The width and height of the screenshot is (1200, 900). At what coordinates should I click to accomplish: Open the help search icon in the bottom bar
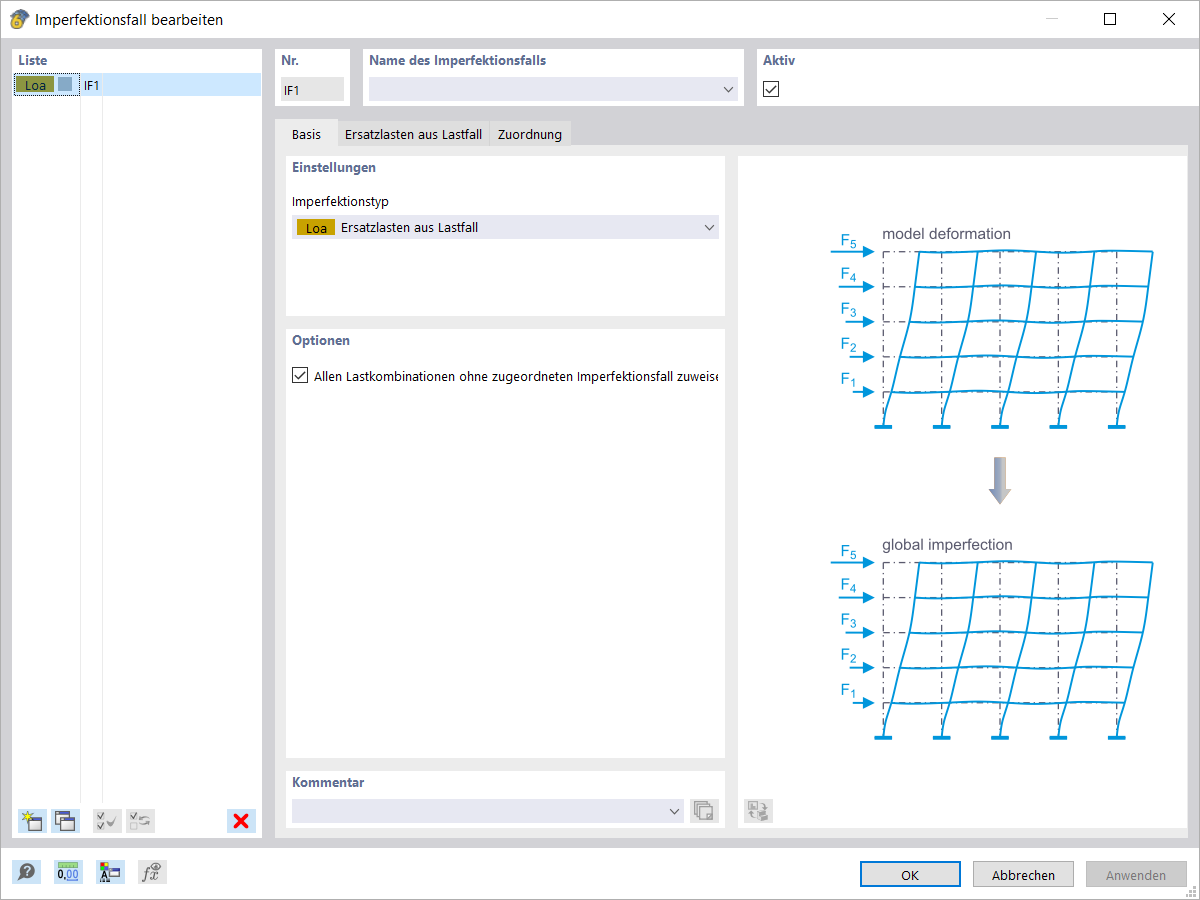26,872
